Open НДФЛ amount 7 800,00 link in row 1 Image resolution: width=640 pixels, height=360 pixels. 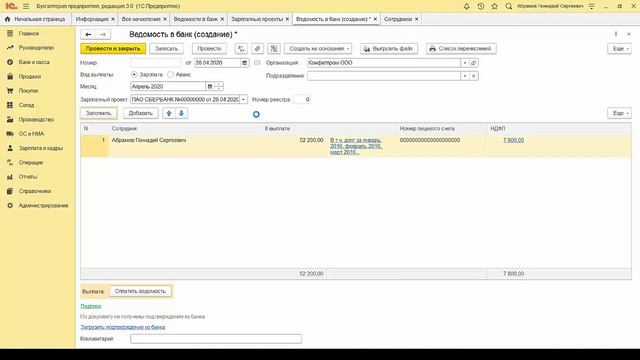click(513, 140)
